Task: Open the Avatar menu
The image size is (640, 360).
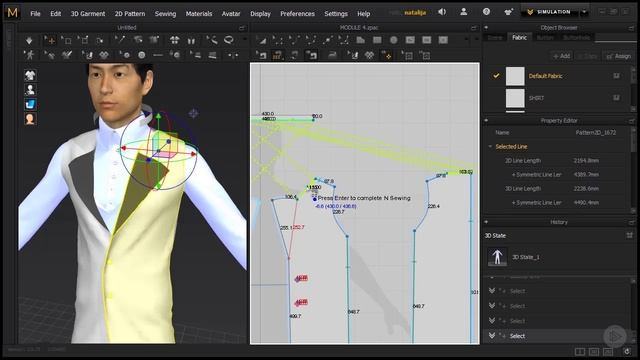Action: (x=231, y=13)
